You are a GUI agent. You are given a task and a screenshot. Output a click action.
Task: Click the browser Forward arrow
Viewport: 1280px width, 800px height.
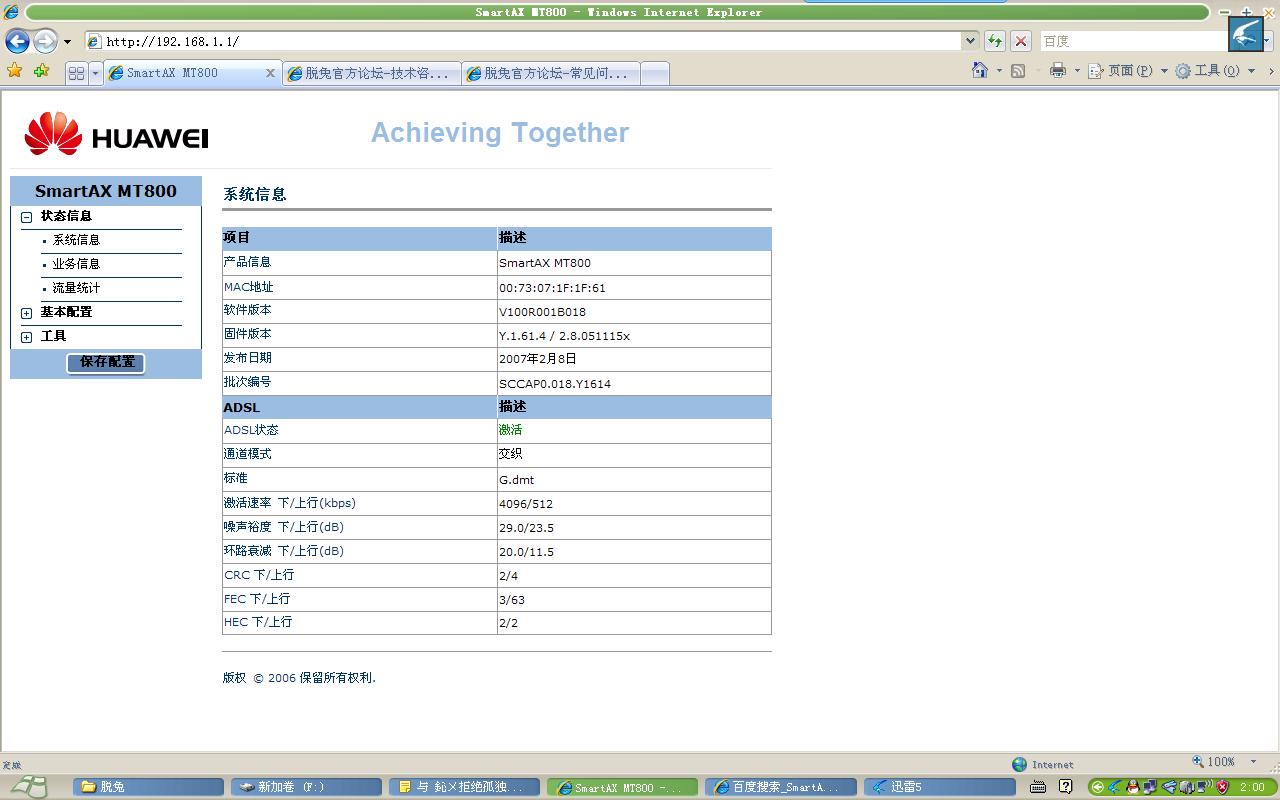tap(45, 41)
